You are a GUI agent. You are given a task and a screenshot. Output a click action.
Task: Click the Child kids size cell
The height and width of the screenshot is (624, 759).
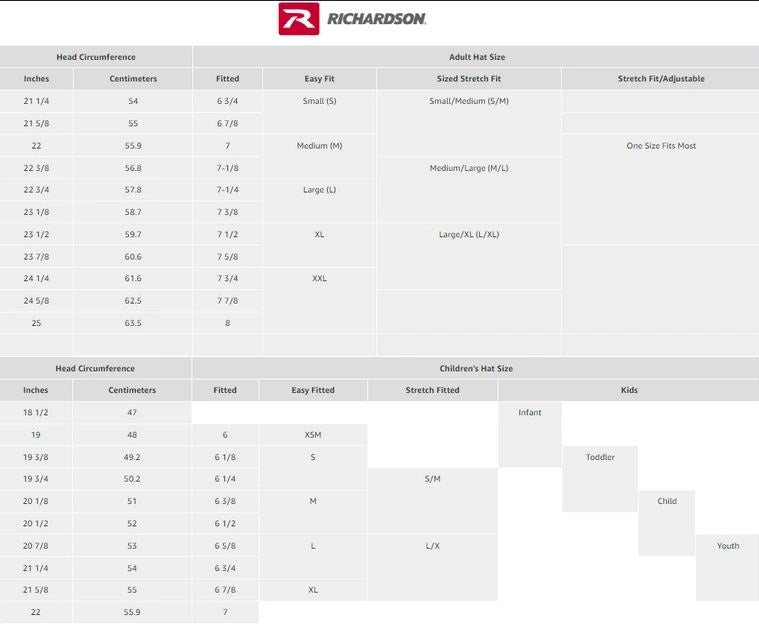(x=667, y=501)
